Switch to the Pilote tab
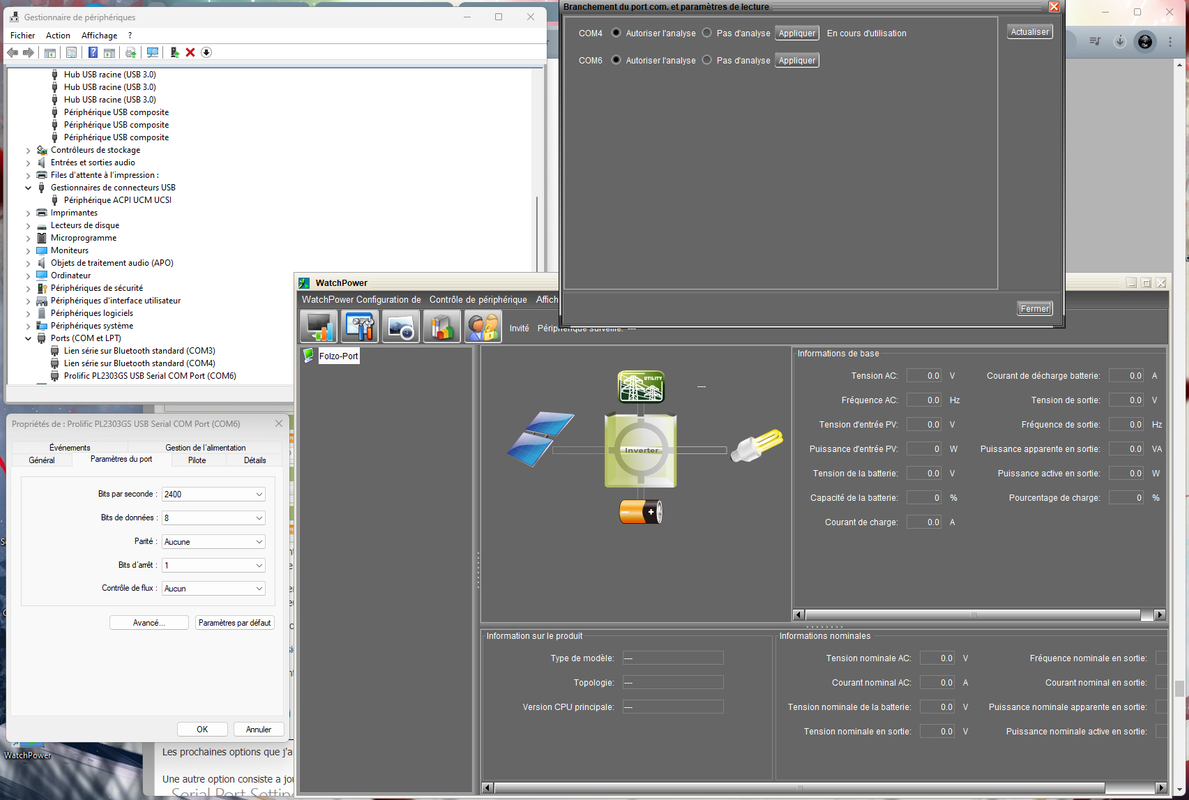This screenshot has height=800, width=1189. [x=197, y=460]
